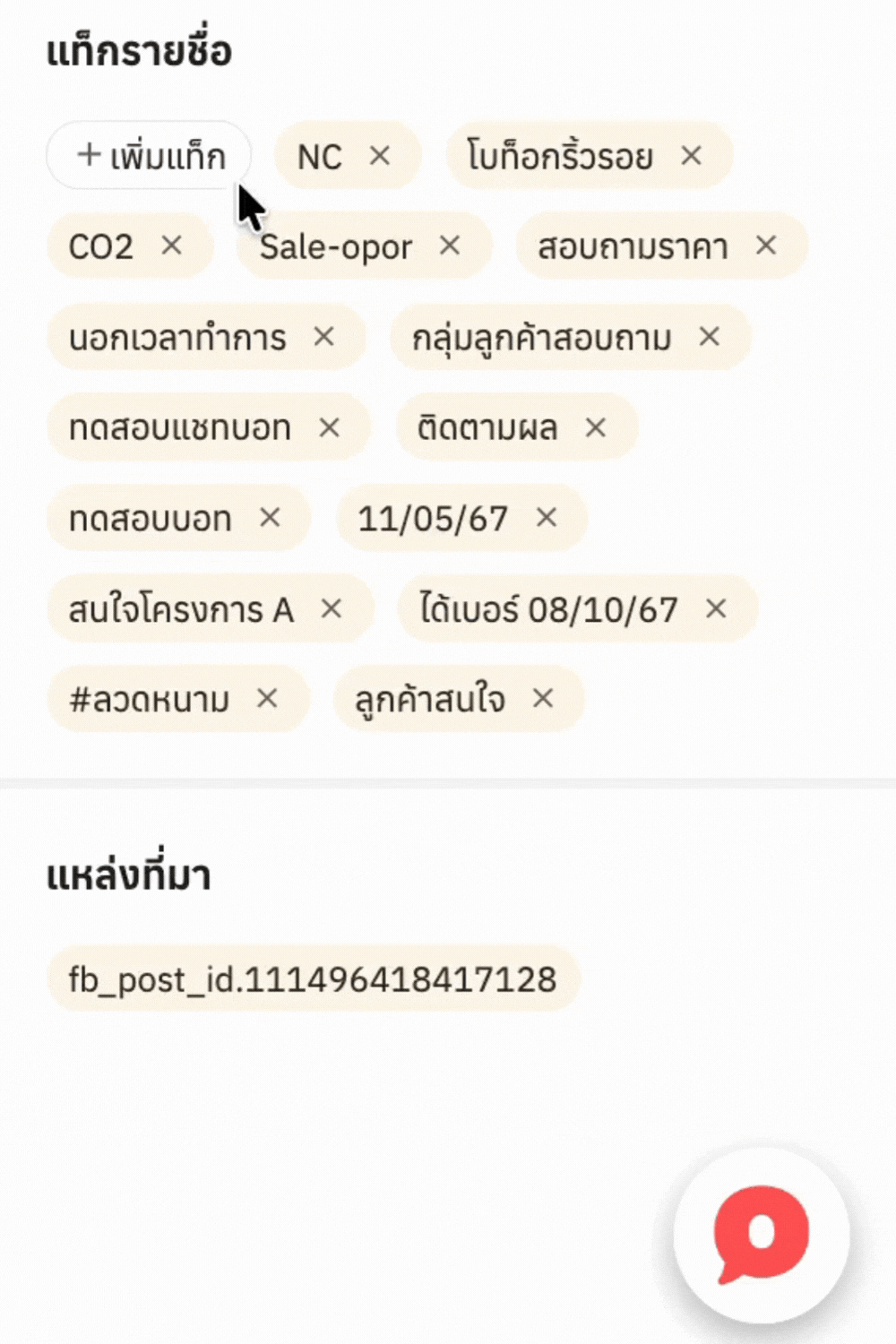Delete the ติดตามผล tag
Viewport: 896px width, 1344px height.
[596, 428]
